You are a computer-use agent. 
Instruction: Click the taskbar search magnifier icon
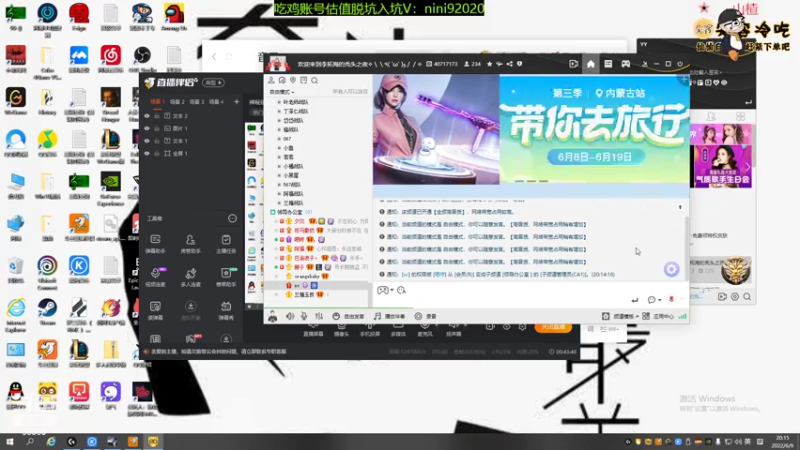click(x=30, y=442)
